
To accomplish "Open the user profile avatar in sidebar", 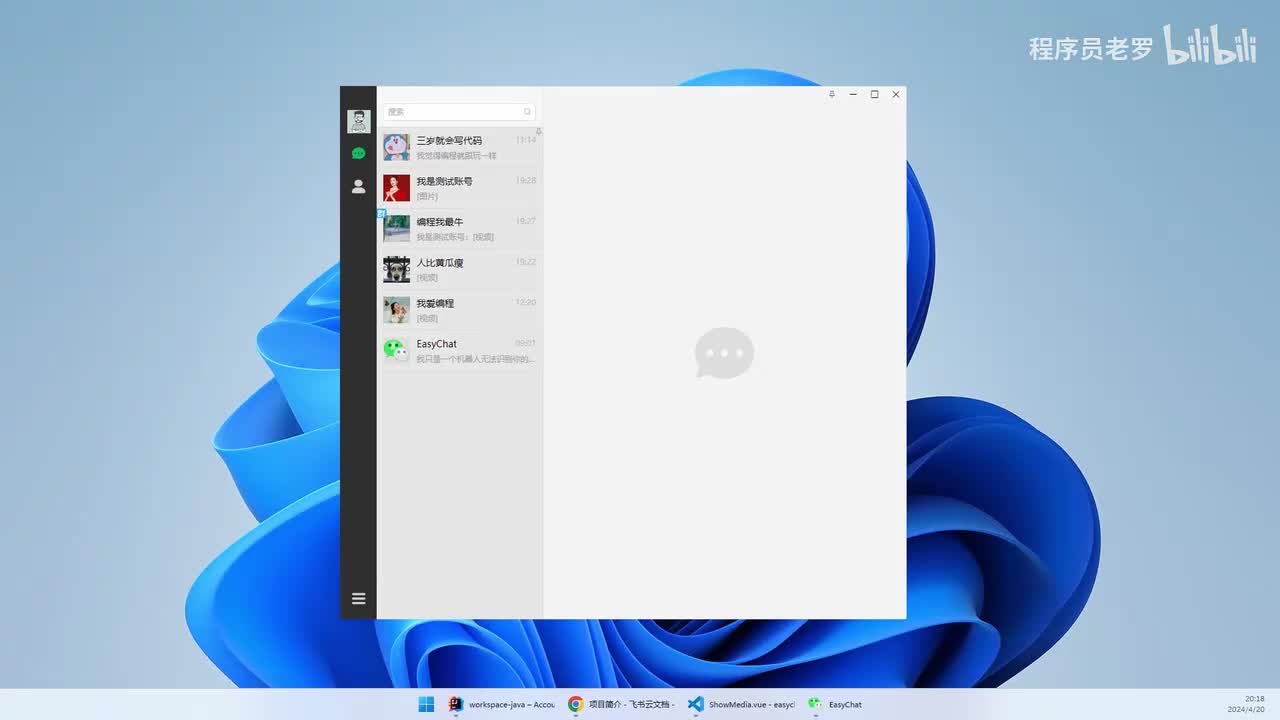I will point(359,121).
